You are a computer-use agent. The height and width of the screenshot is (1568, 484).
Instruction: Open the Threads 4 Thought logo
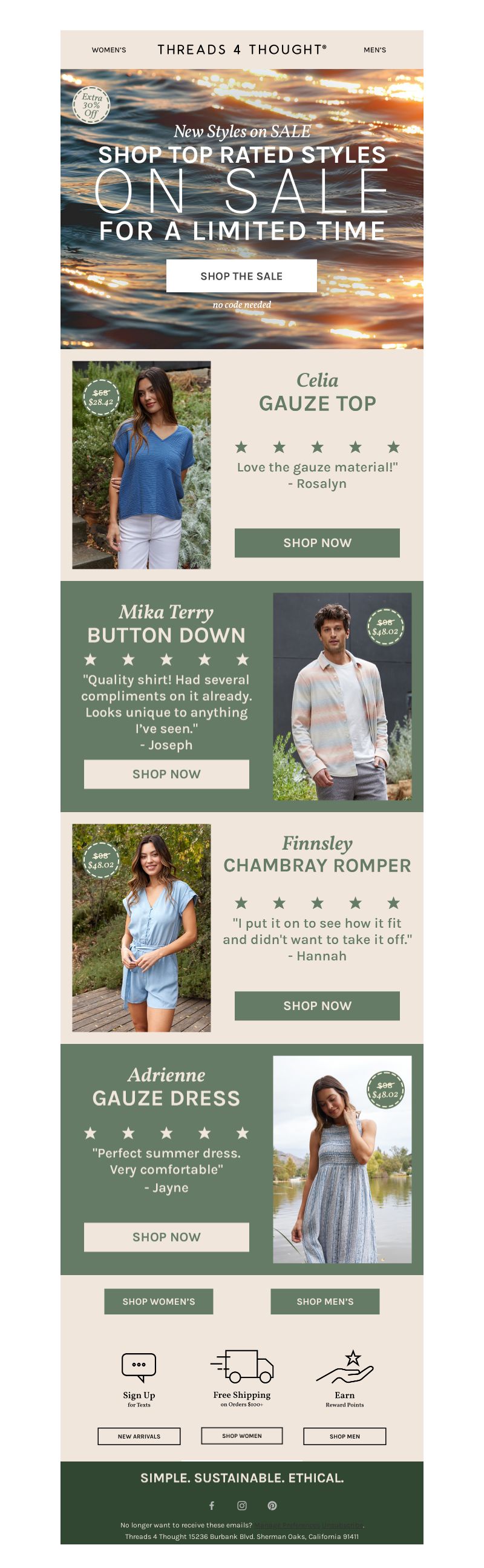pyautogui.click(x=241, y=50)
